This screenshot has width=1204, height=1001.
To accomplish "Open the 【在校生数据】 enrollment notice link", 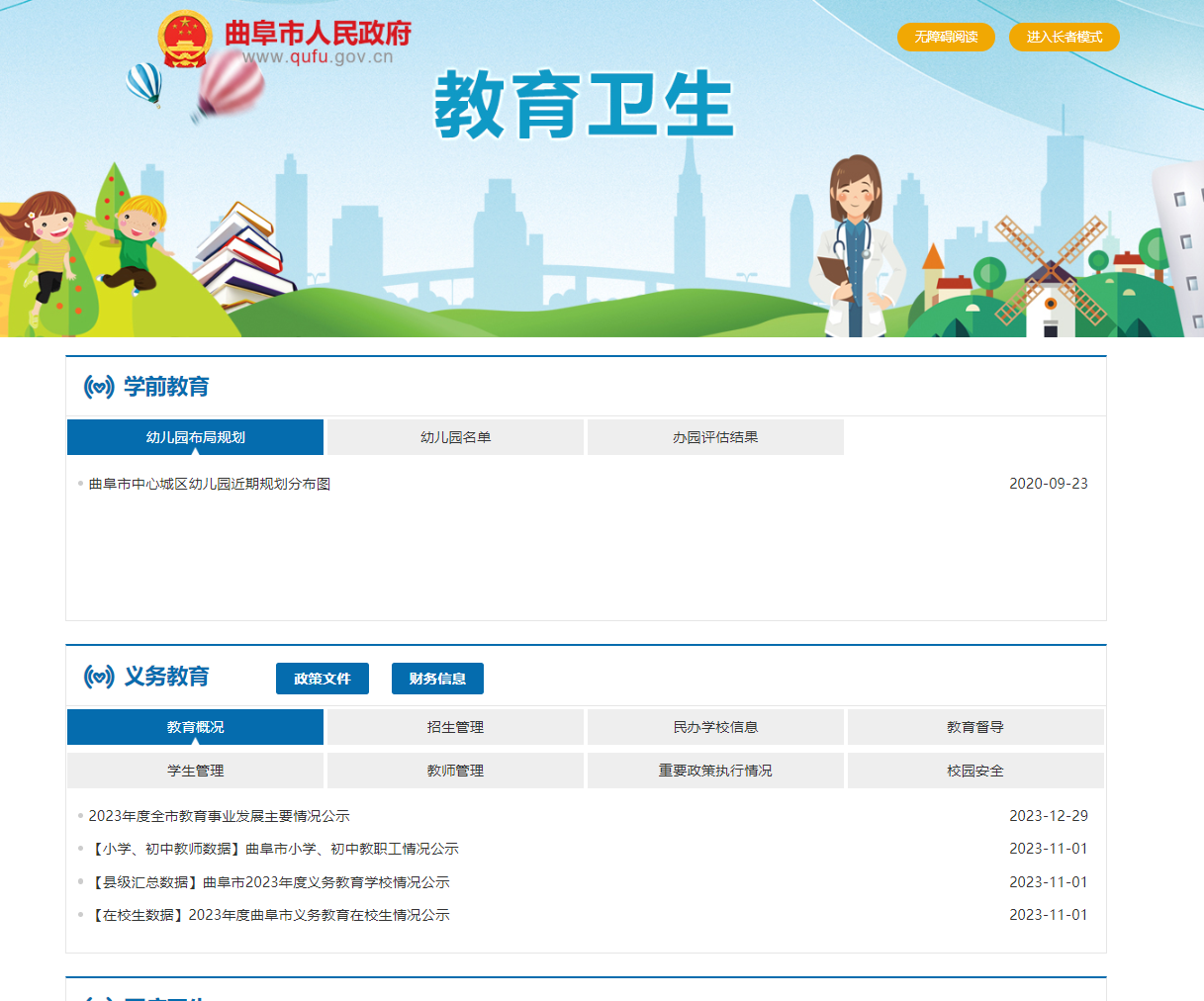I will (x=269, y=915).
